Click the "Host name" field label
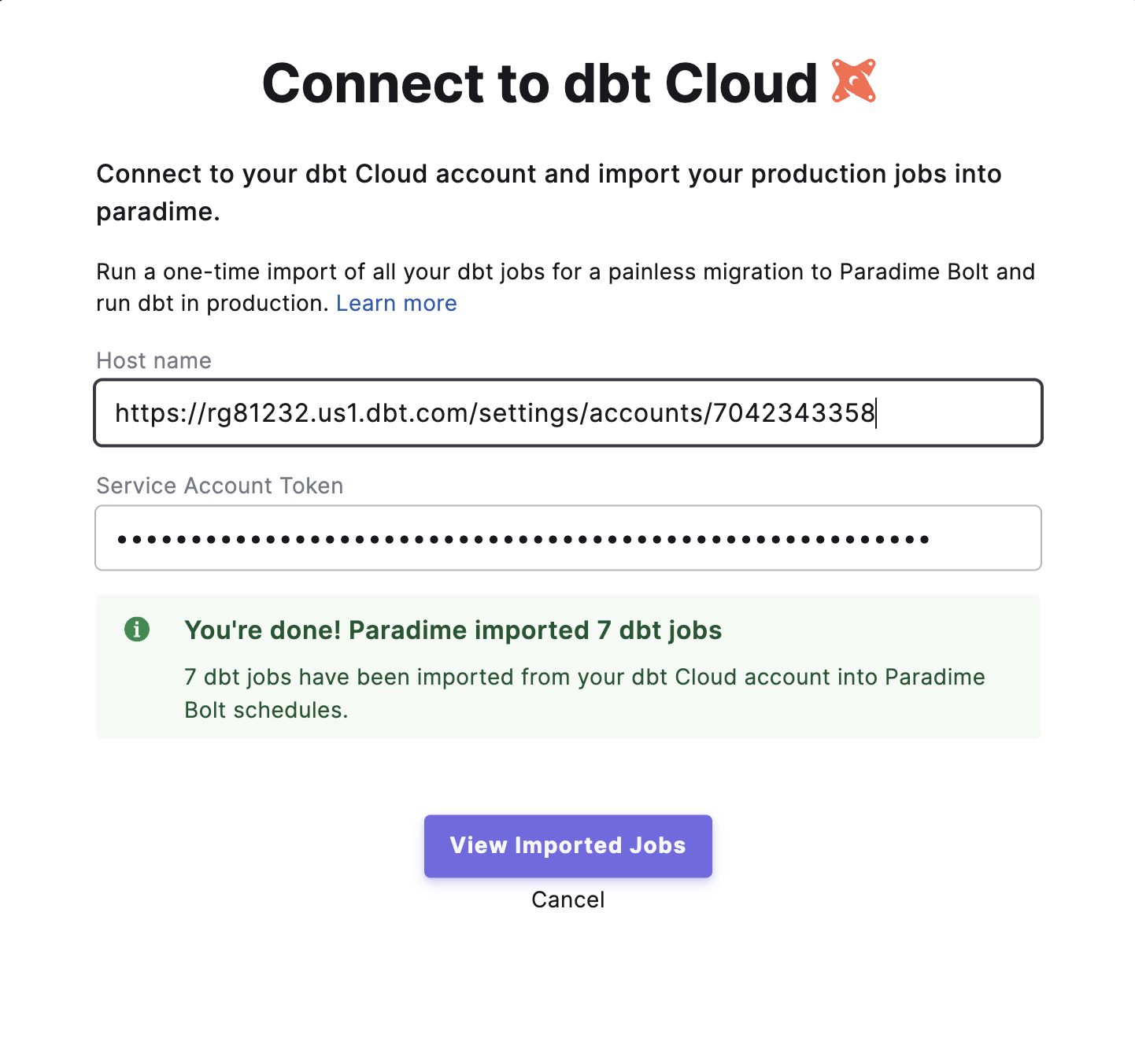 click(153, 360)
